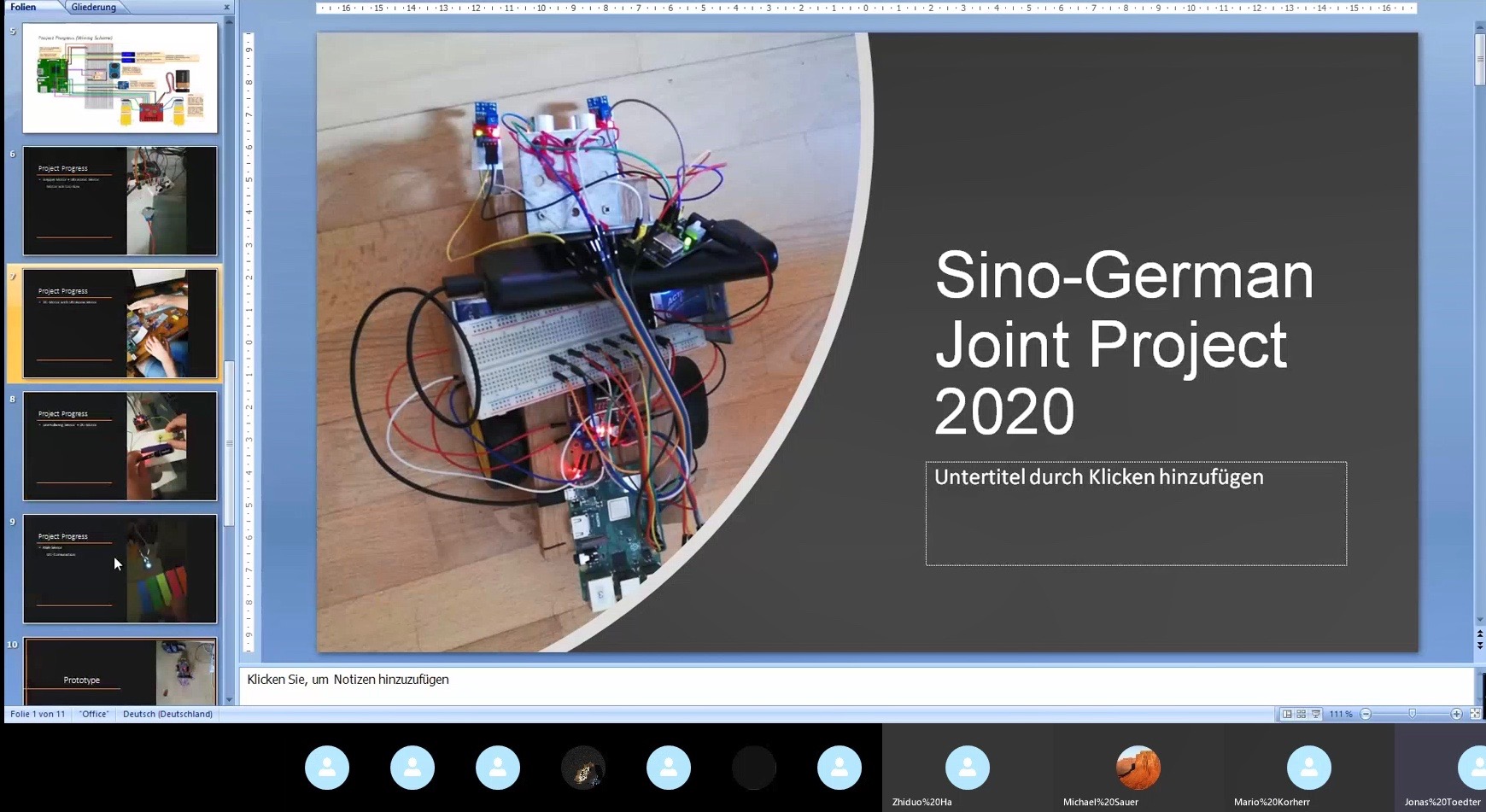Viewport: 1486px width, 812px height.
Task: Select the Folien tab
Action: tap(24, 7)
